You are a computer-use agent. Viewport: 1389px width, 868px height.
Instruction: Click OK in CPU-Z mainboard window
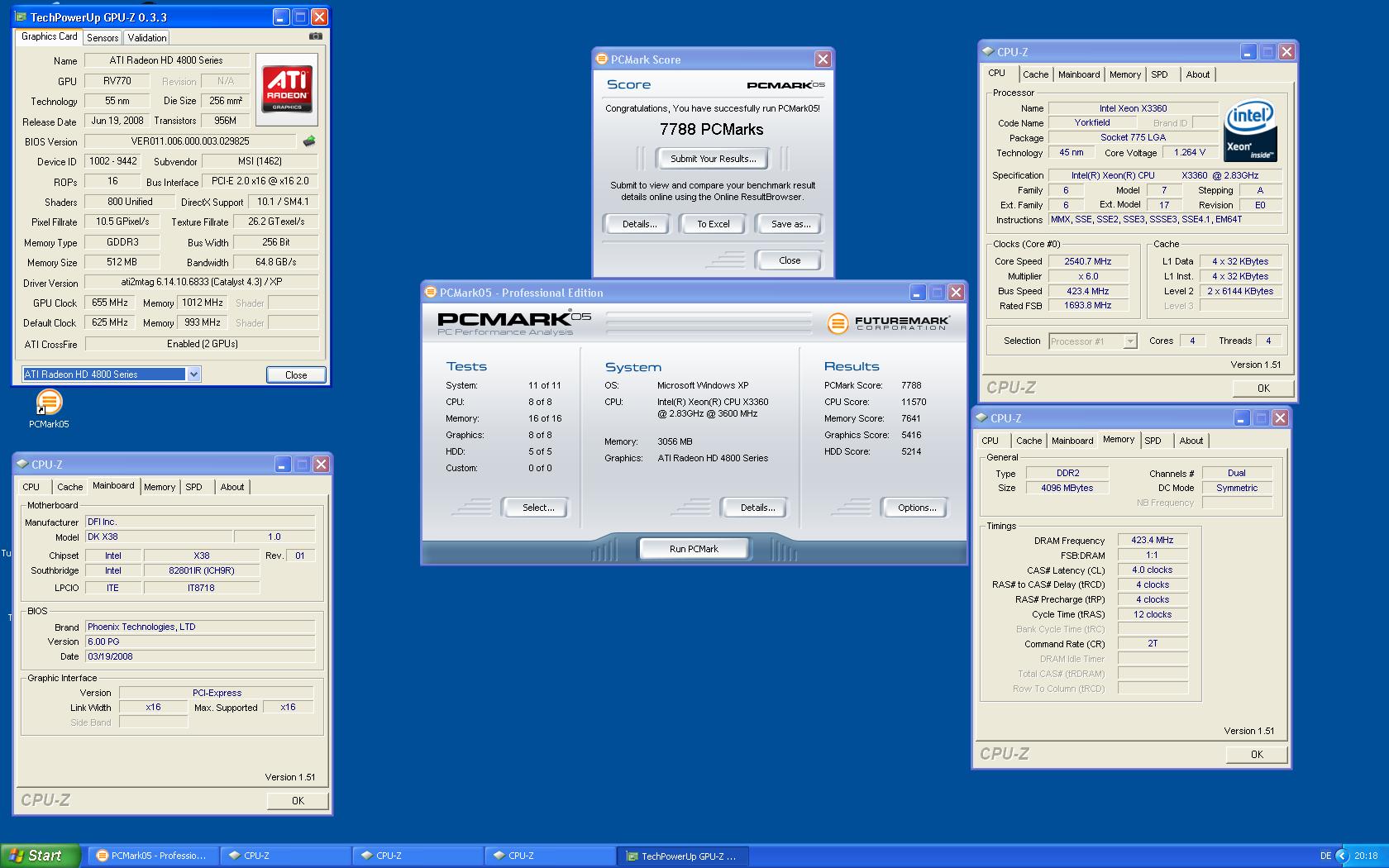(298, 800)
